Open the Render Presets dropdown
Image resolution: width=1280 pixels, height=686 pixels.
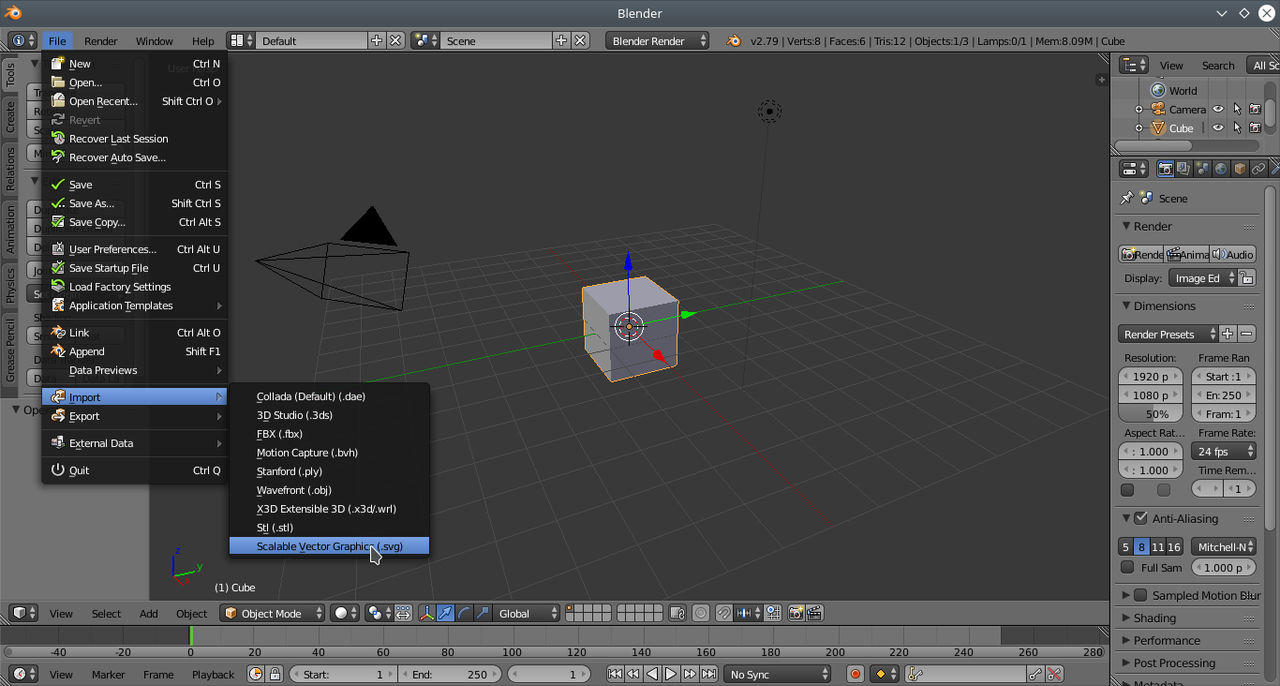pos(1168,334)
